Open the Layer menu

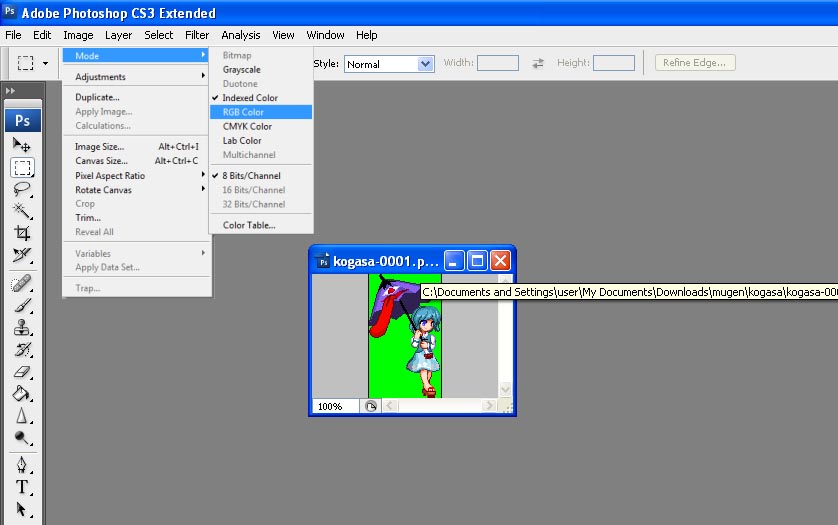tap(118, 35)
